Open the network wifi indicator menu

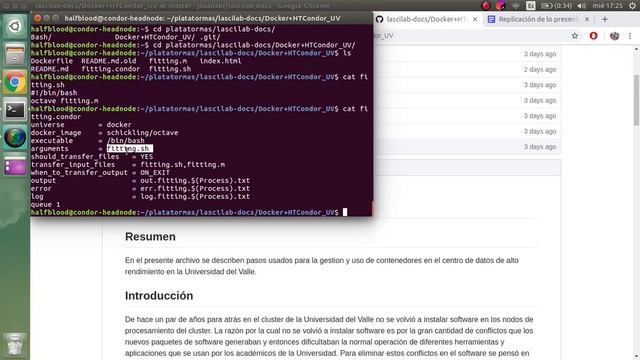pyautogui.click(x=516, y=6)
